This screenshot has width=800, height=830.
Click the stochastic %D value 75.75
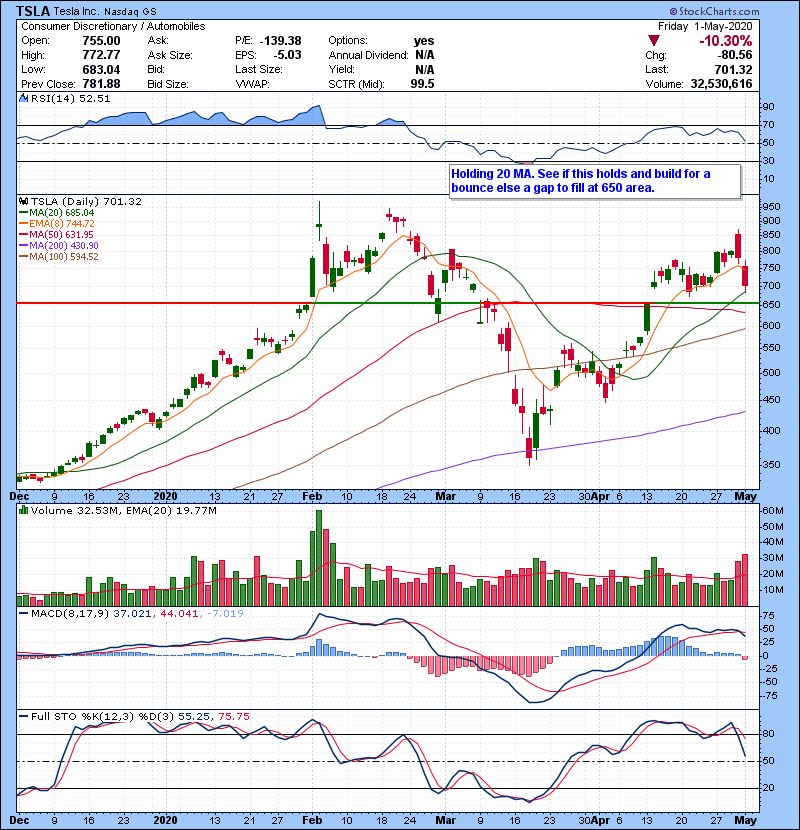[x=234, y=717]
